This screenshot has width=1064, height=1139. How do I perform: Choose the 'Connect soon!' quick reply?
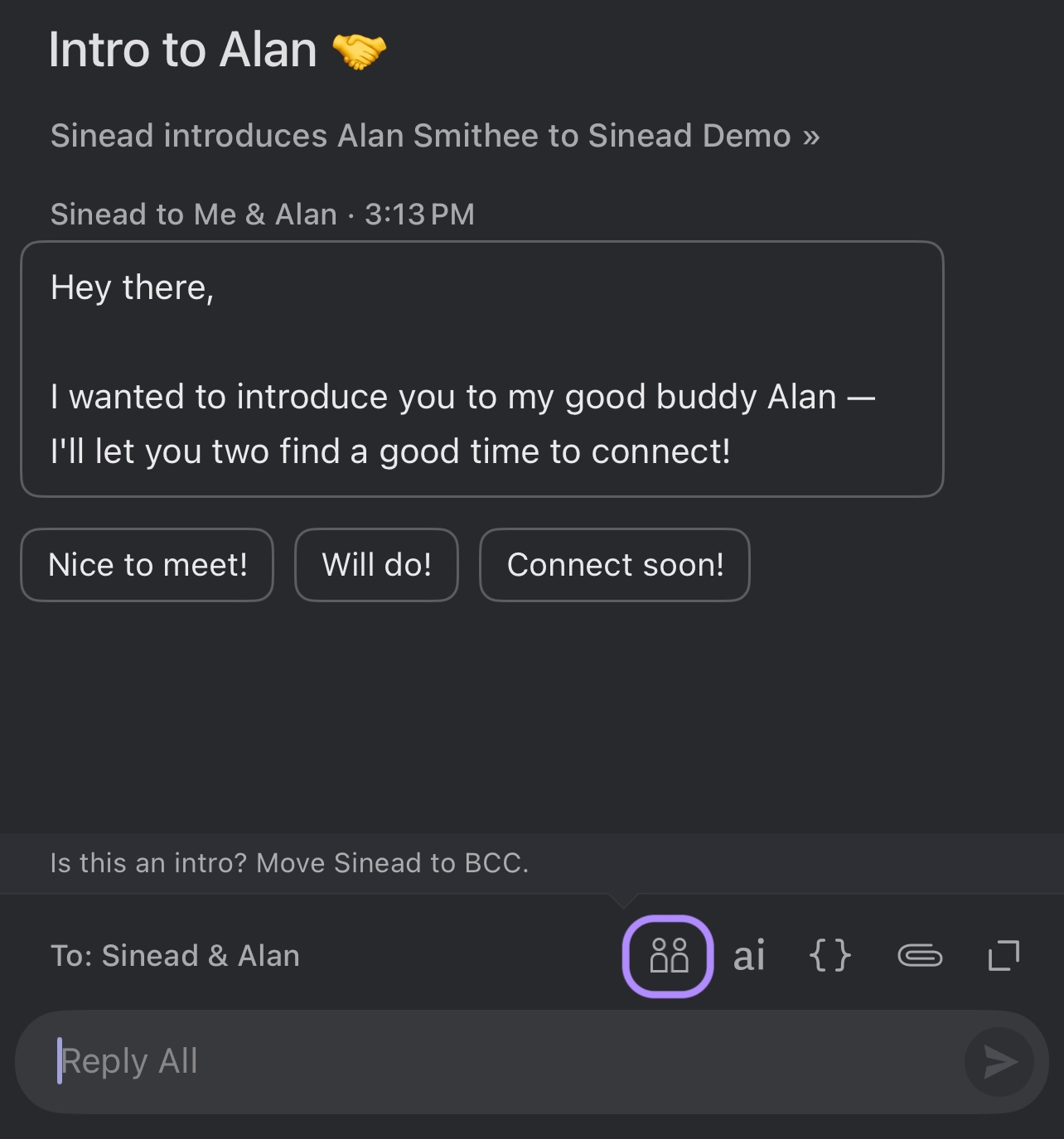[x=615, y=565]
